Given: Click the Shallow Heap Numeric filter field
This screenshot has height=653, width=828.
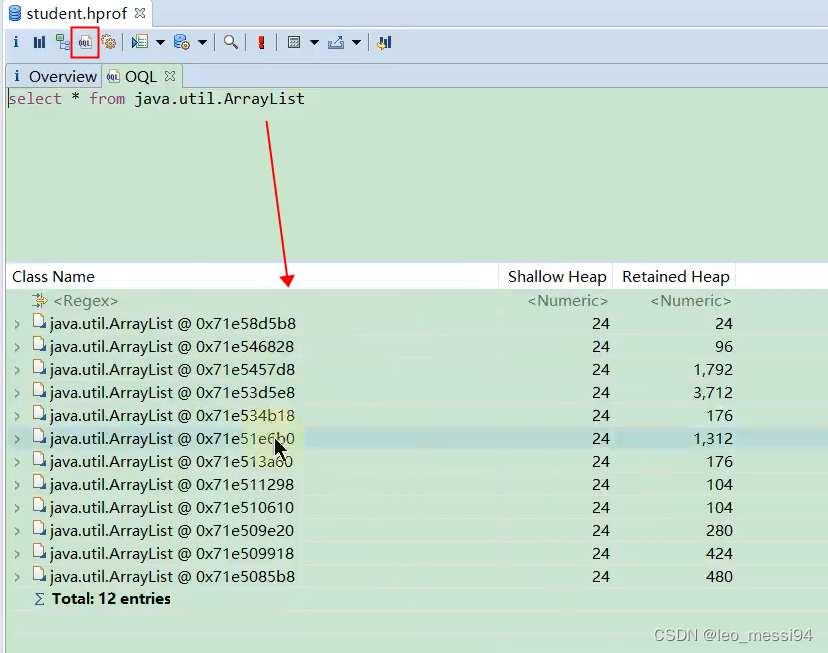Looking at the screenshot, I should point(567,301).
